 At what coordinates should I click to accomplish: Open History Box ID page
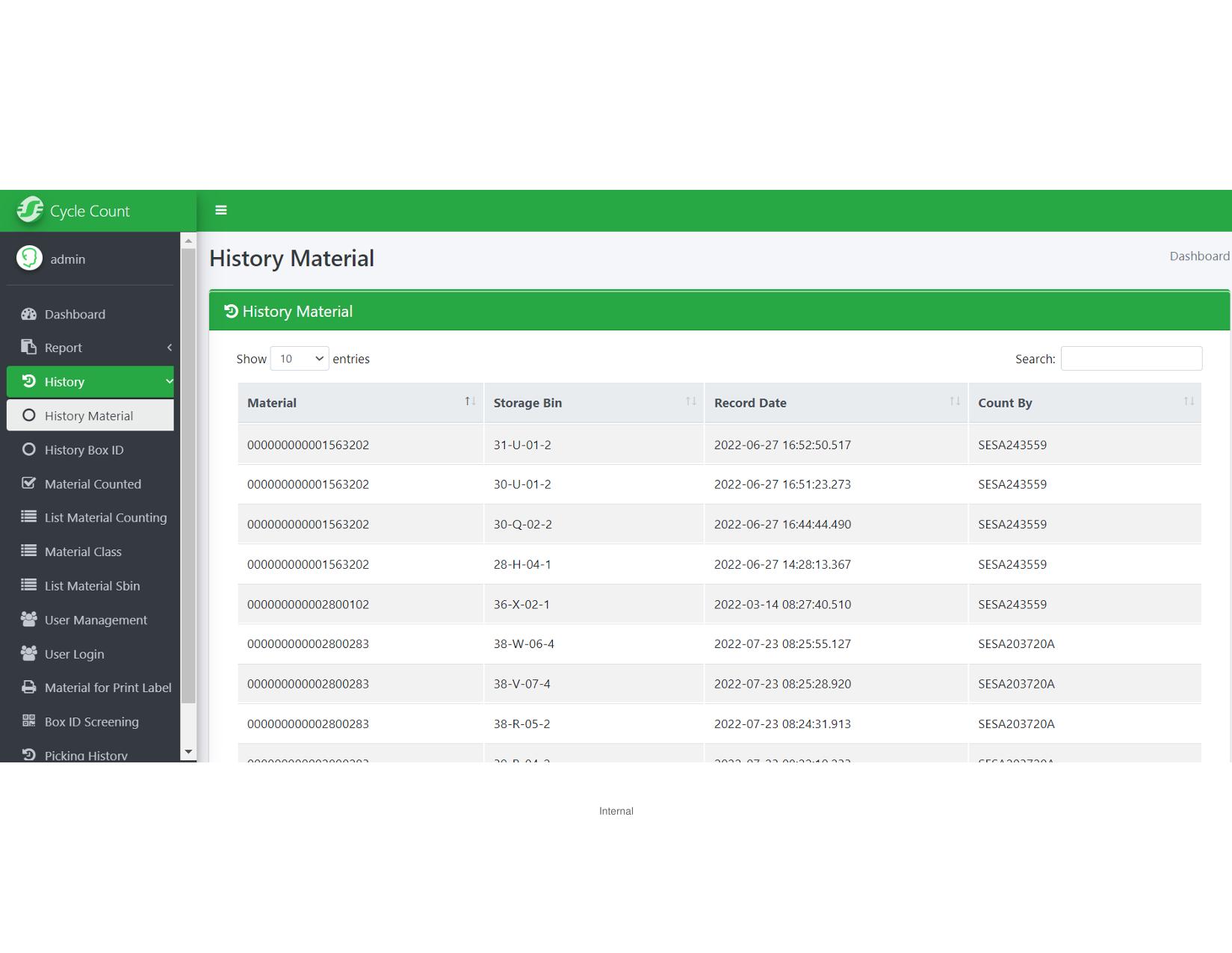pyautogui.click(x=84, y=450)
